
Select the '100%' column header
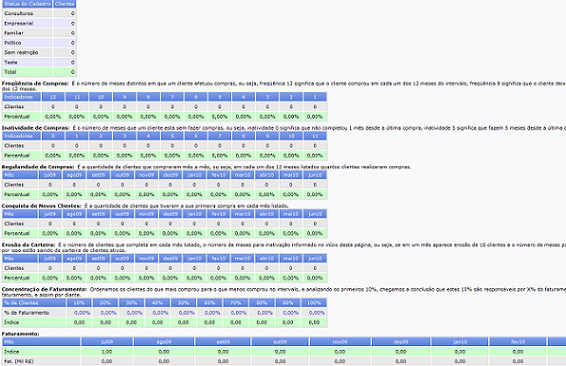click(314, 302)
